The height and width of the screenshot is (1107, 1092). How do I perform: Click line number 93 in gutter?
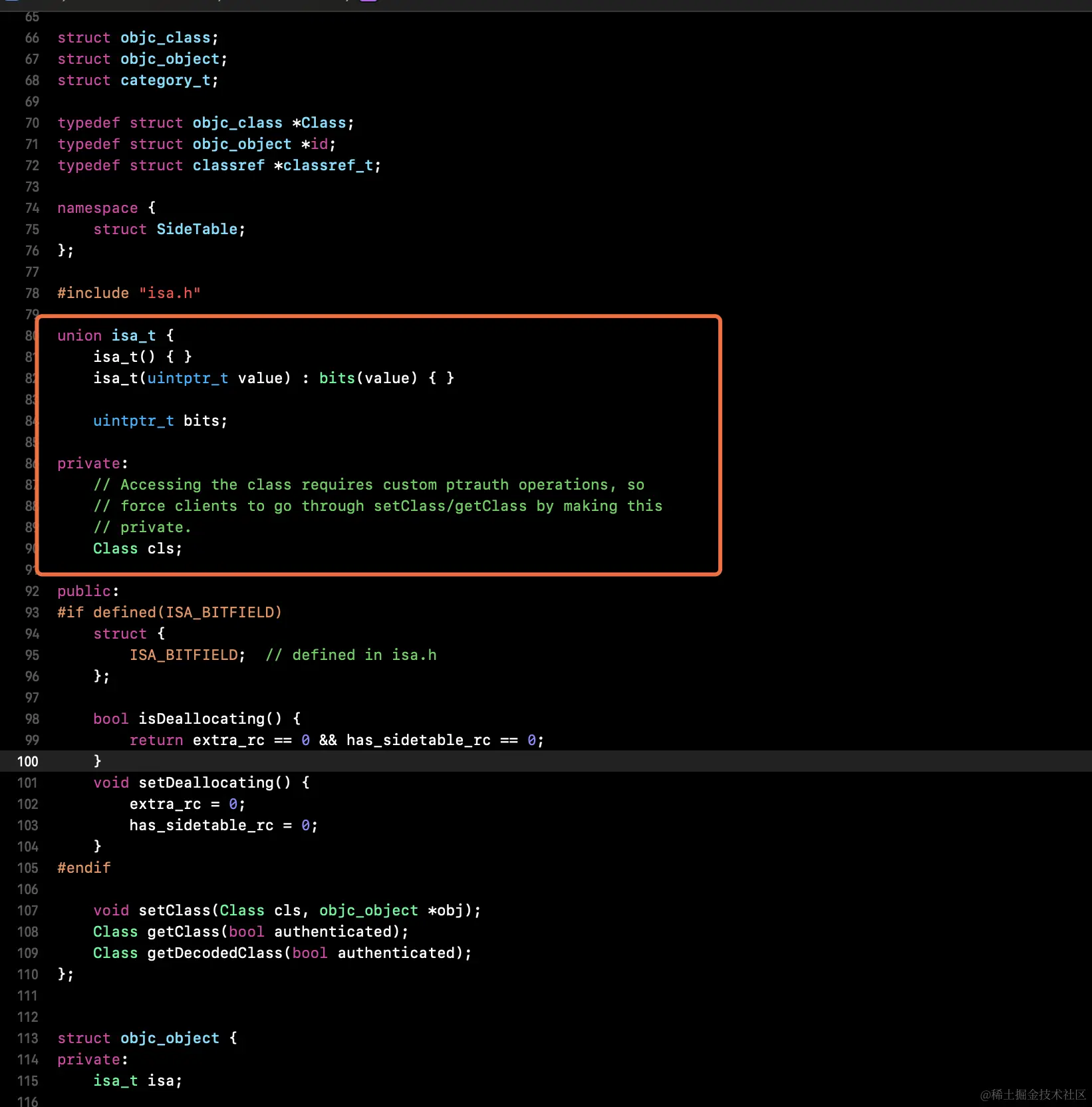click(x=32, y=613)
